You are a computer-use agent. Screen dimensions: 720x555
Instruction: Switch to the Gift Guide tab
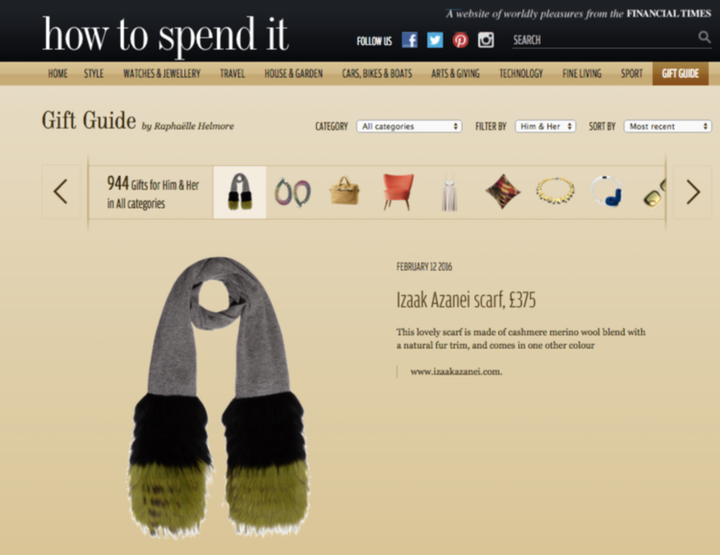680,73
